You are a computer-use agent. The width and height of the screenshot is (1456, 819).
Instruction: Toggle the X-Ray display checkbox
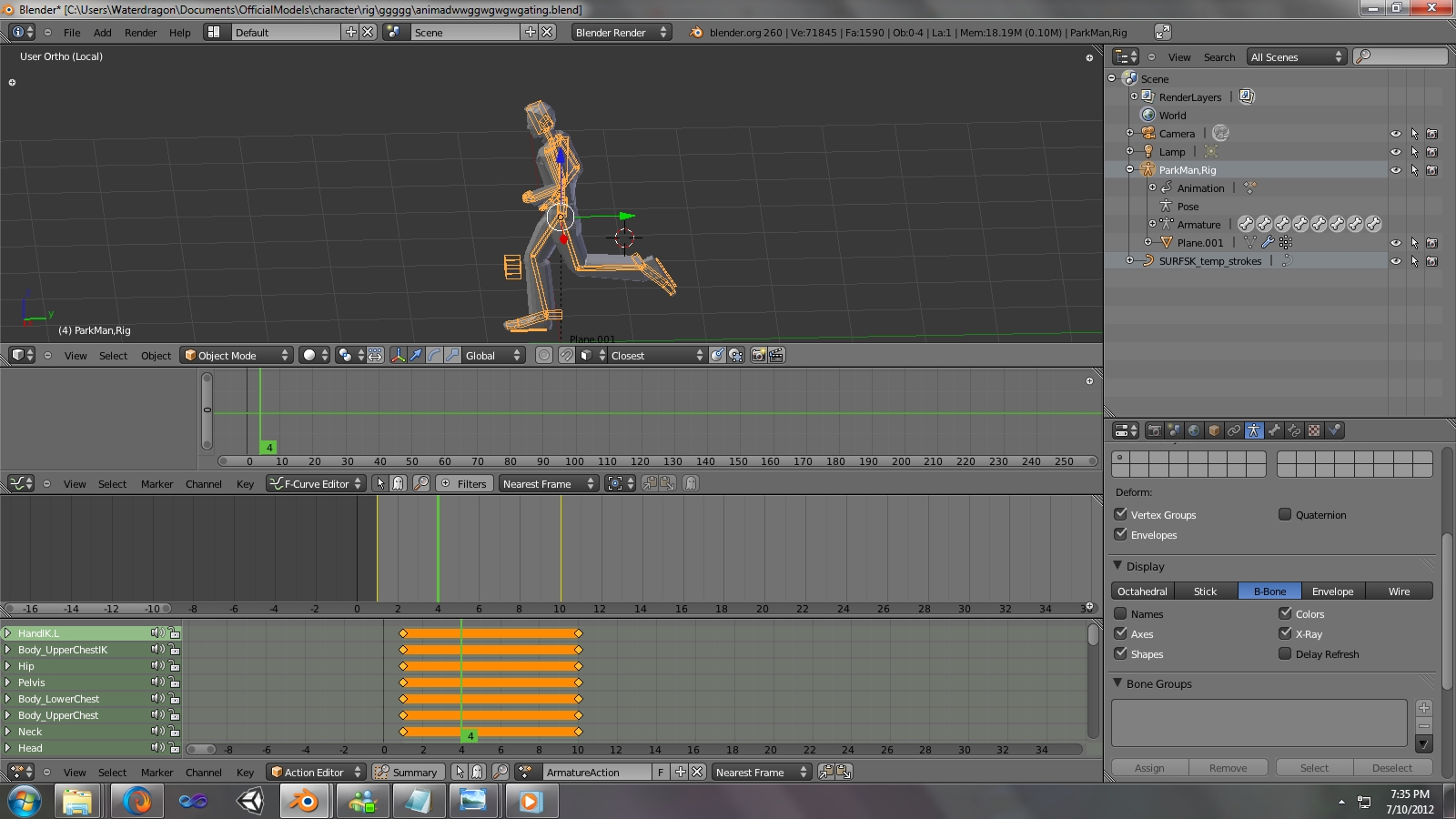click(1285, 633)
